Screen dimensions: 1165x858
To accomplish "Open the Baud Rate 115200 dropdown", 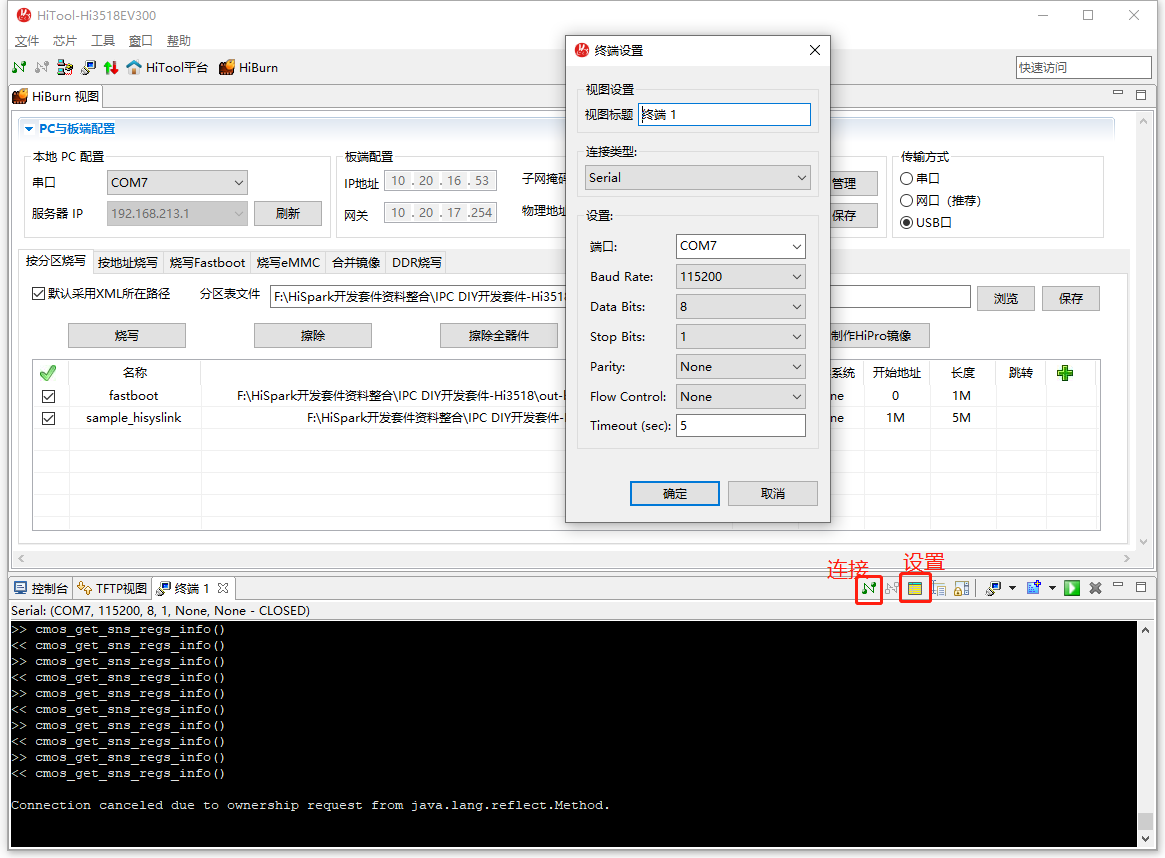I will (x=741, y=276).
